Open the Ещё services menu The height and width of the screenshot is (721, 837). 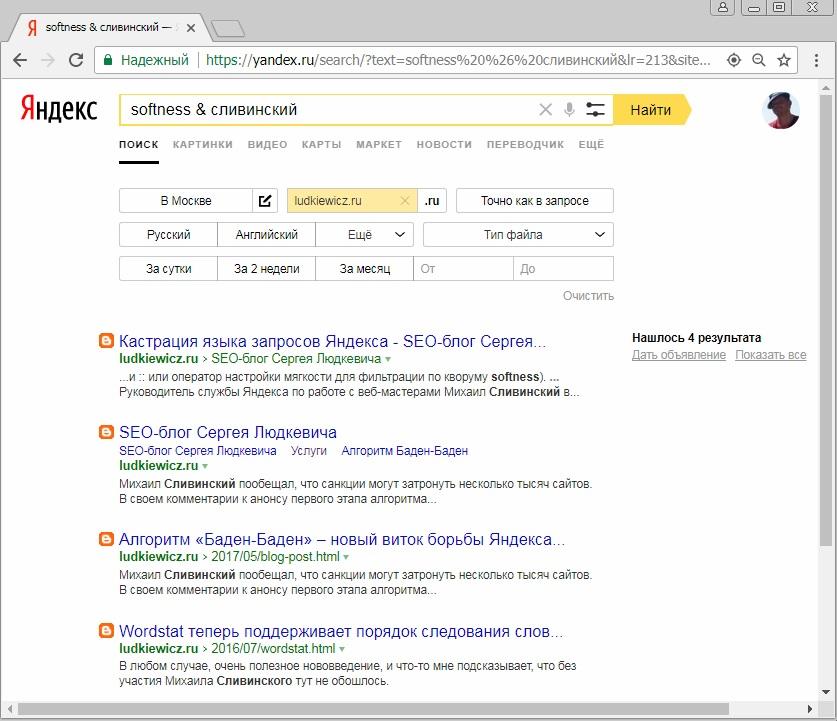[591, 145]
